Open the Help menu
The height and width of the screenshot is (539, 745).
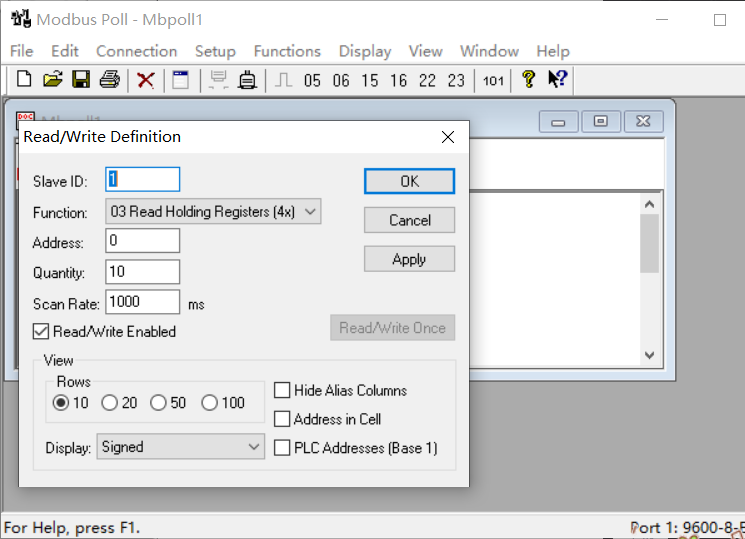coord(553,51)
